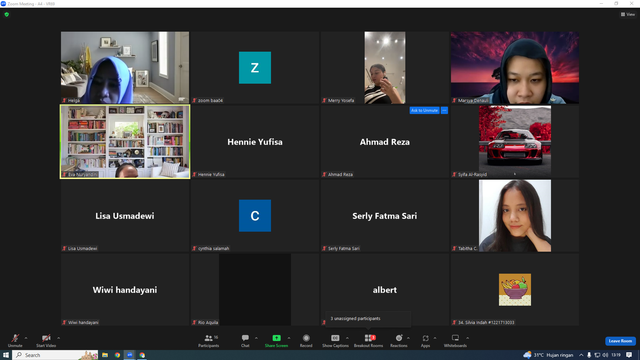Expand arrow beside Whiteboards
Viewport: 640px width, 360px height.
point(467,338)
